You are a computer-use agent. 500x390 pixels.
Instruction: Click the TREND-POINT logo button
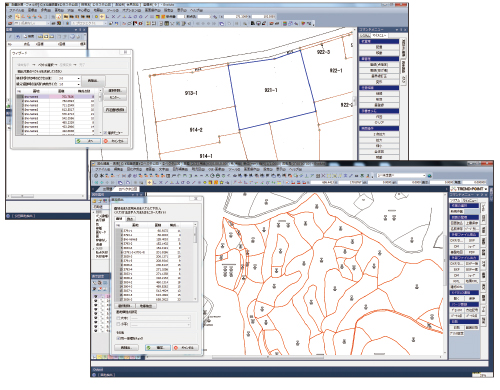[469, 189]
